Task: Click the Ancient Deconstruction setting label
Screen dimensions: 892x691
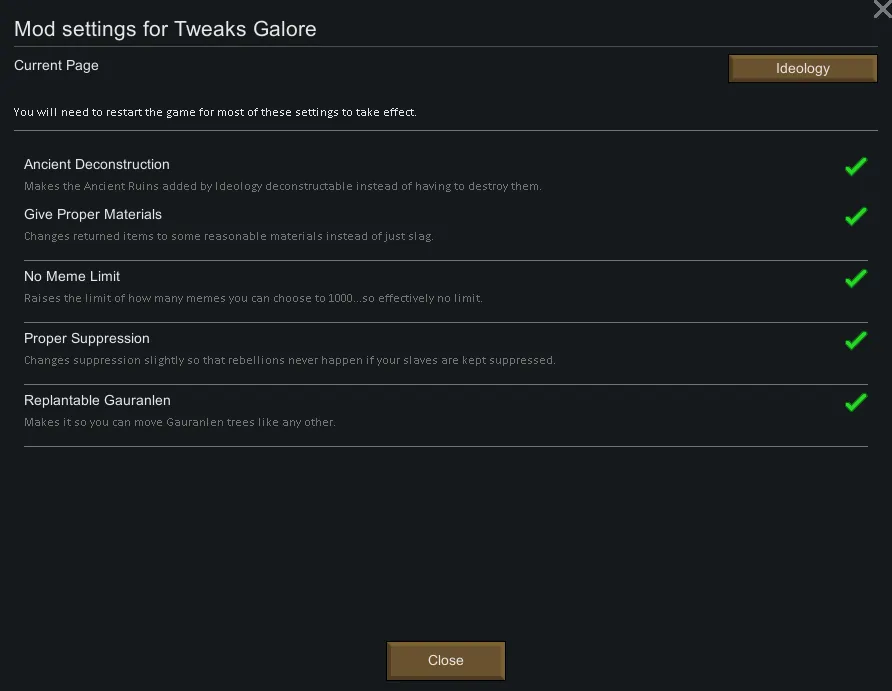Action: click(97, 164)
